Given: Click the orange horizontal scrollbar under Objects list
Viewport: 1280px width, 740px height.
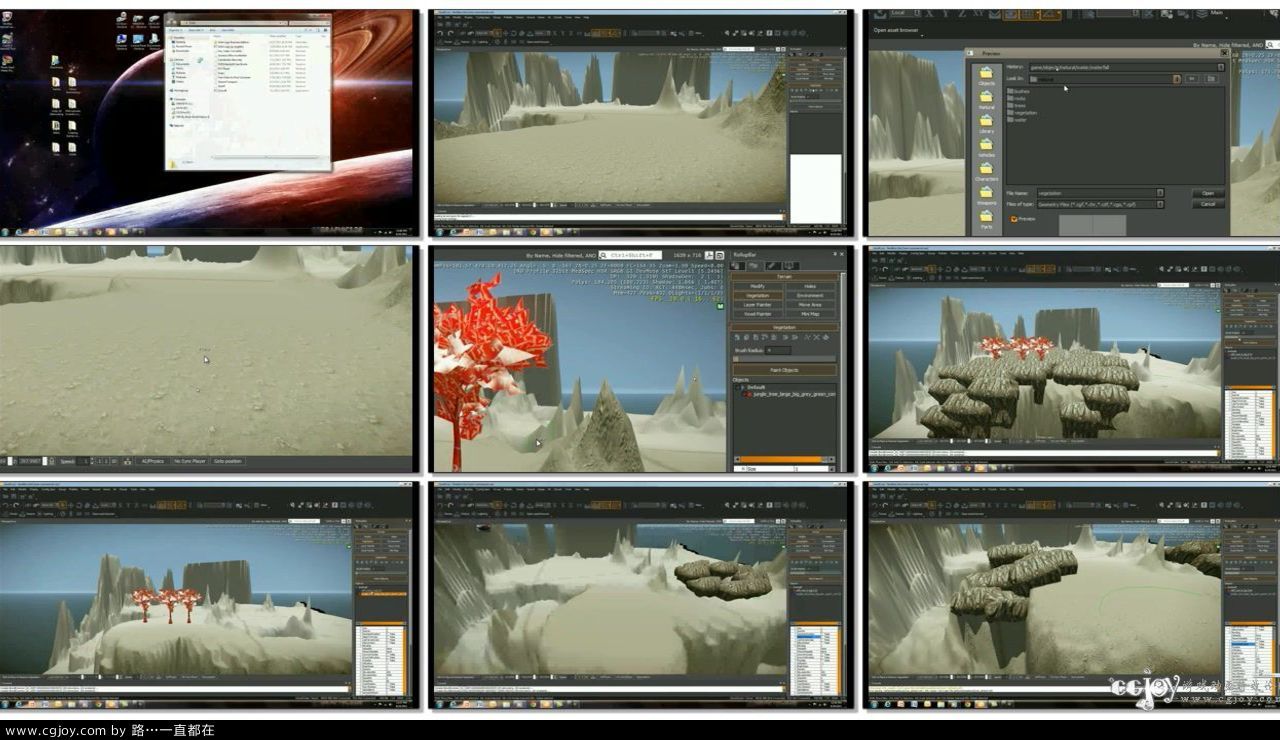Looking at the screenshot, I should pyautogui.click(x=780, y=459).
